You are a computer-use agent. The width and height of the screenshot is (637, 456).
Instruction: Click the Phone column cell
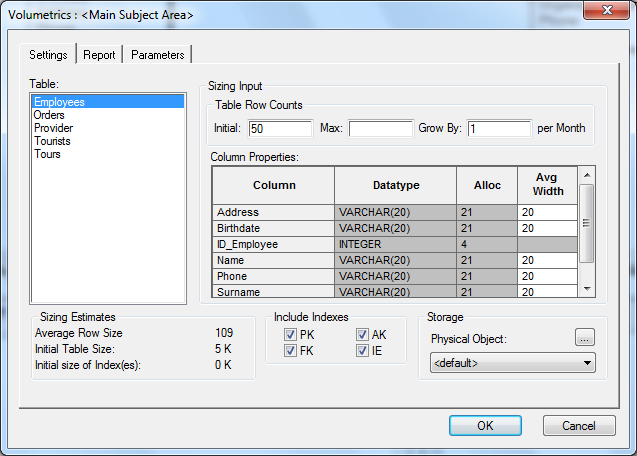click(273, 276)
